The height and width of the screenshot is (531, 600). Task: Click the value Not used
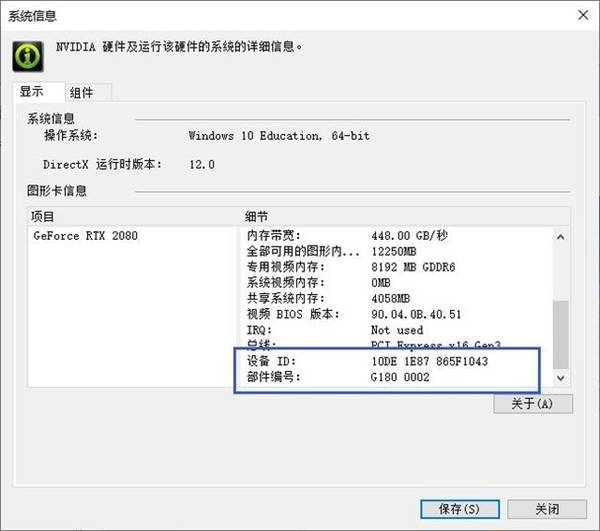[397, 330]
